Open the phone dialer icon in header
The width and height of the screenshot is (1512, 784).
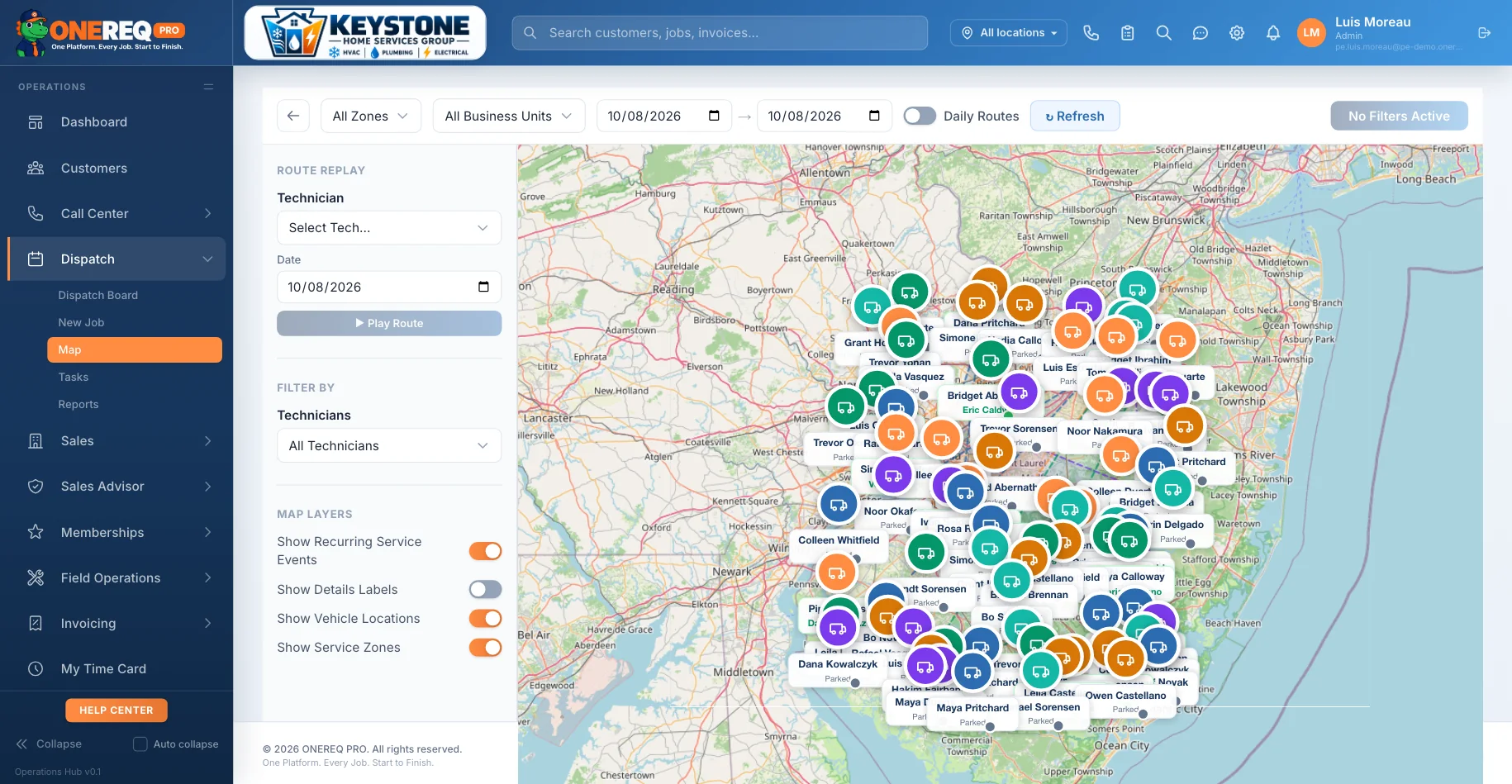point(1091,33)
